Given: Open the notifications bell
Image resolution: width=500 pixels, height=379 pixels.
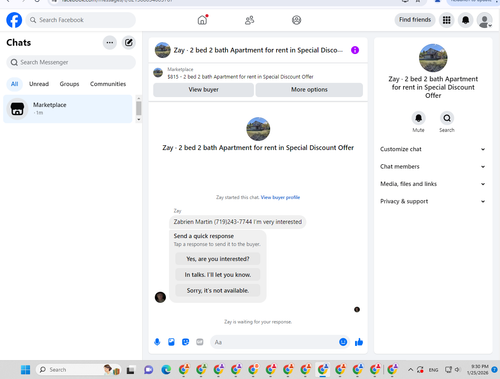Looking at the screenshot, I should [x=465, y=20].
